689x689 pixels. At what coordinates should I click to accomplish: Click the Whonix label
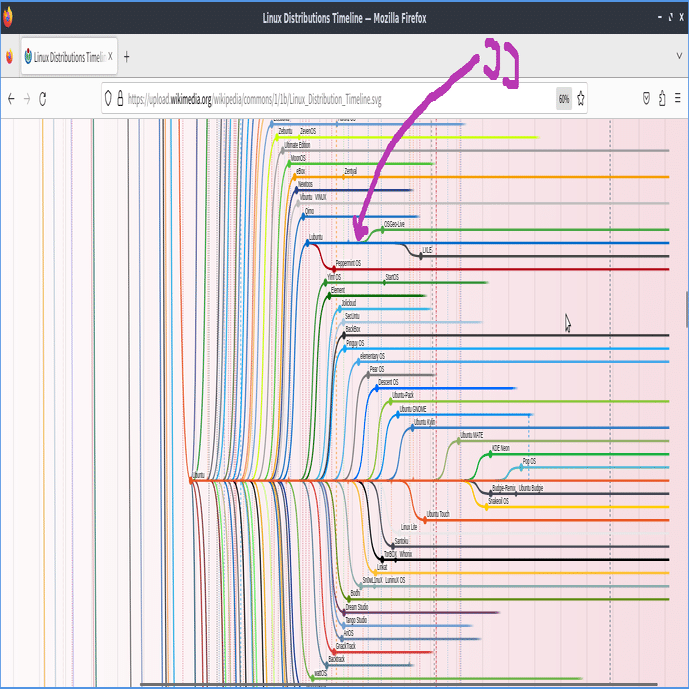[x=406, y=554]
